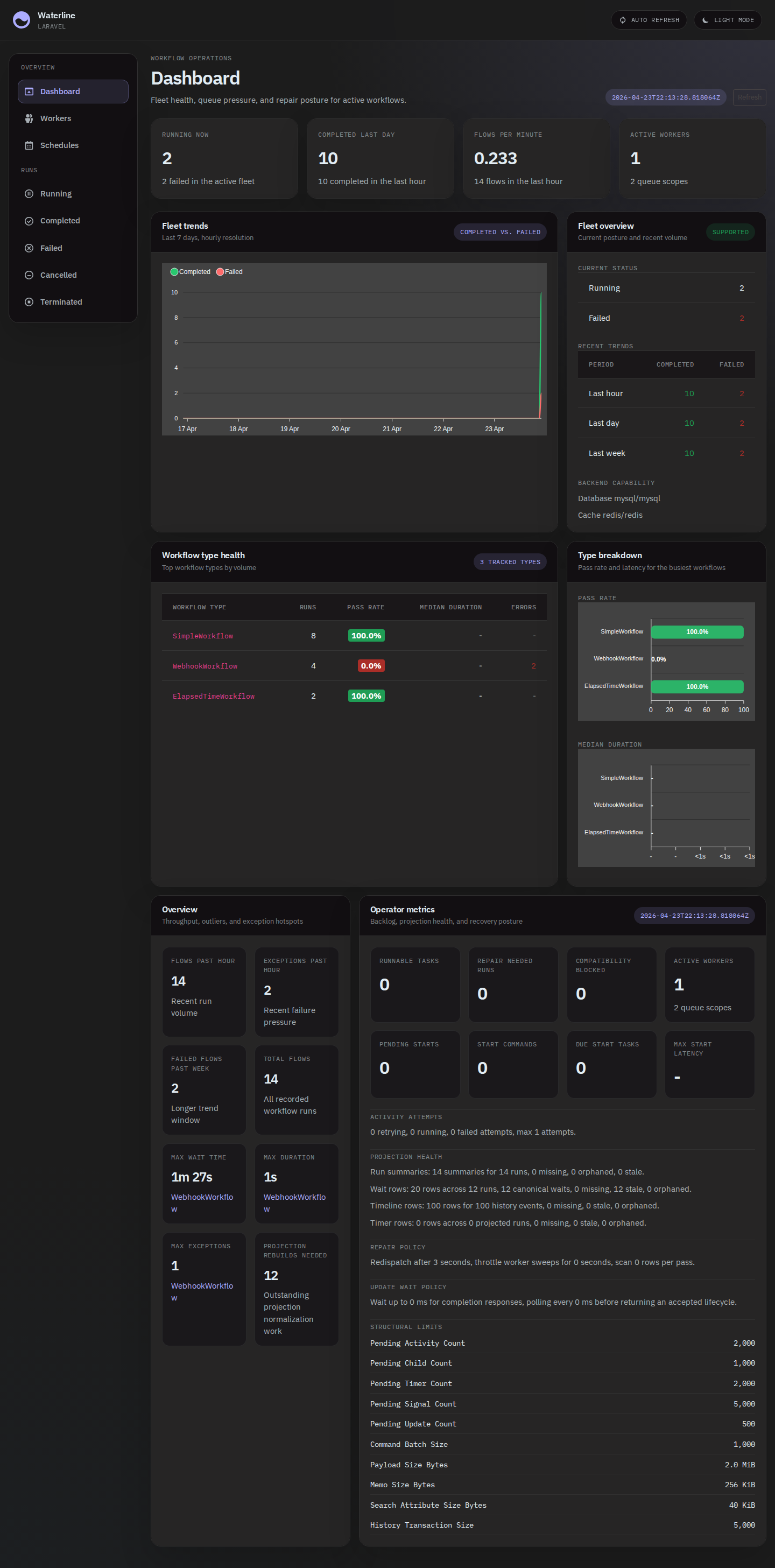This screenshot has width=775, height=1568.
Task: Click the Running pause-circle icon
Action: click(x=29, y=194)
